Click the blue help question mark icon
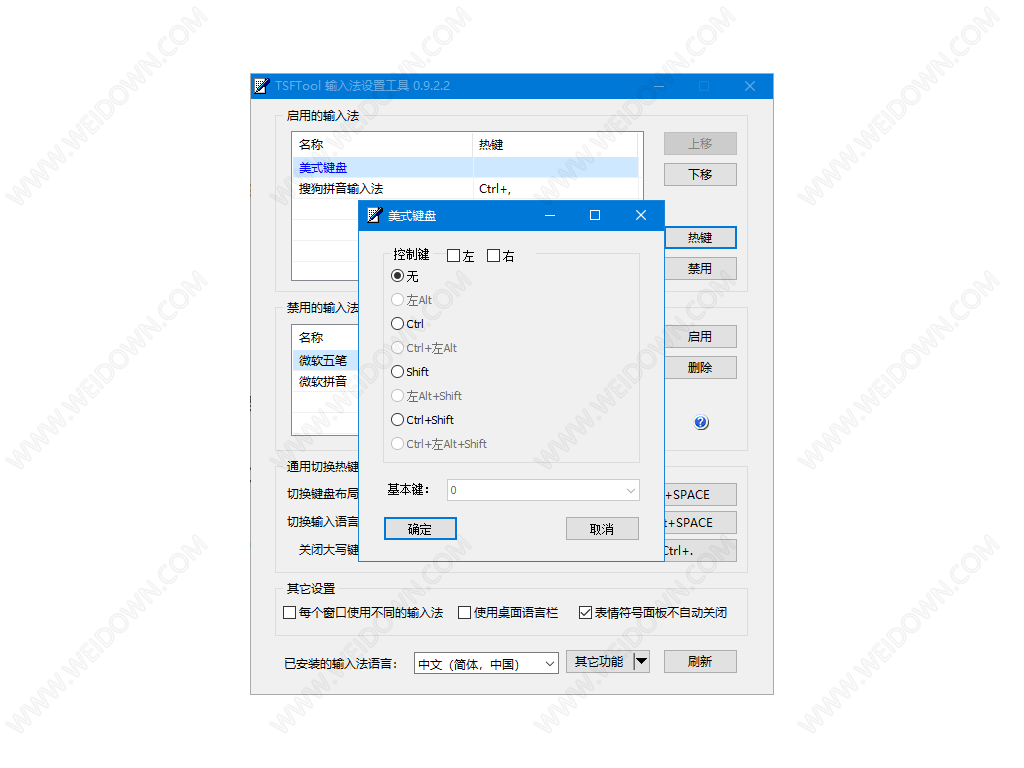Screen dimensions: 1024x768 coord(701,423)
